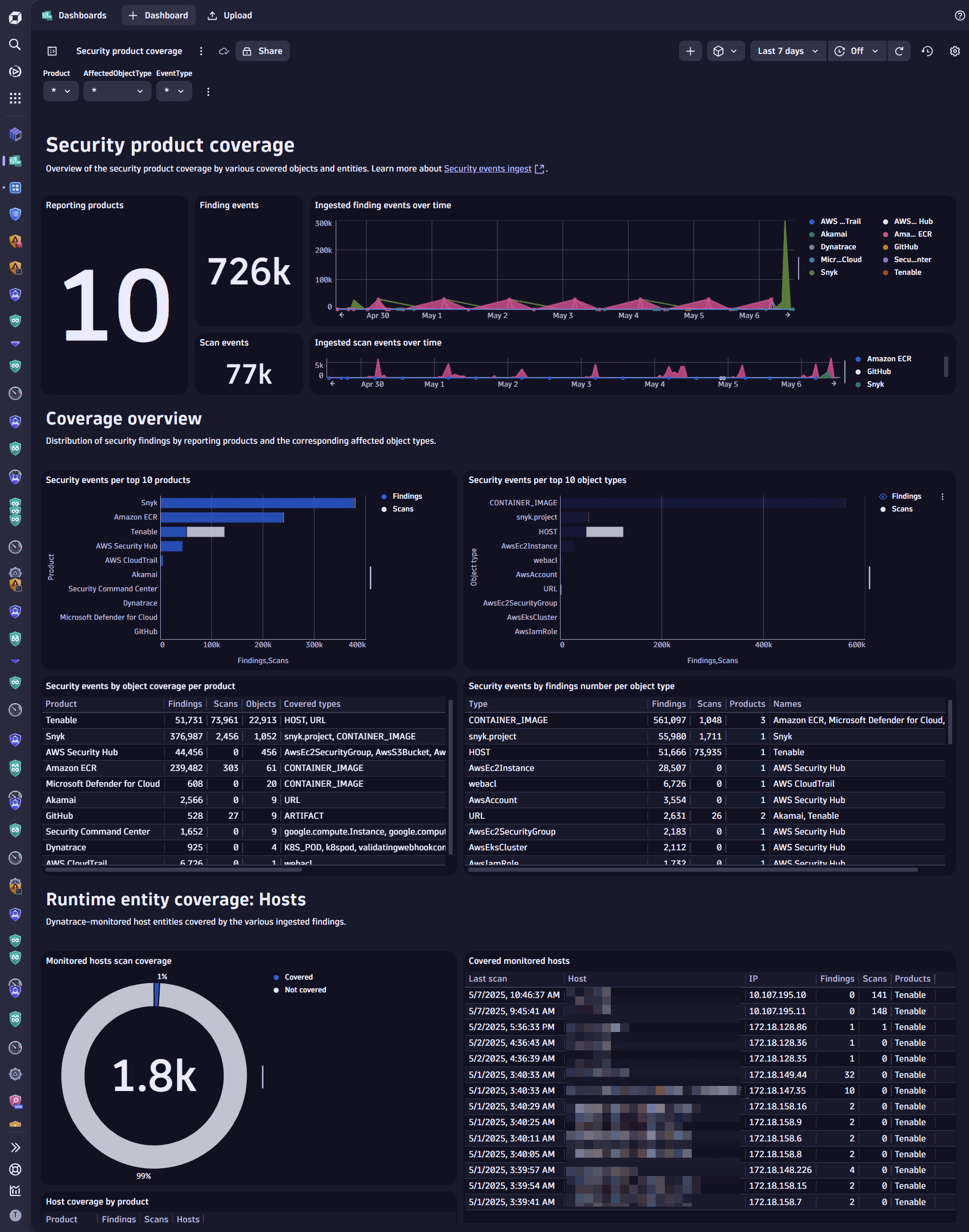Click the 1.8k donut chart center

[154, 1075]
